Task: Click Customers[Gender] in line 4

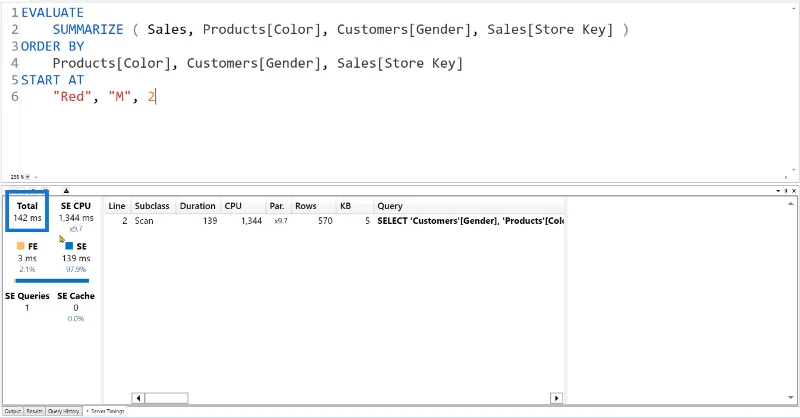Action: click(254, 63)
